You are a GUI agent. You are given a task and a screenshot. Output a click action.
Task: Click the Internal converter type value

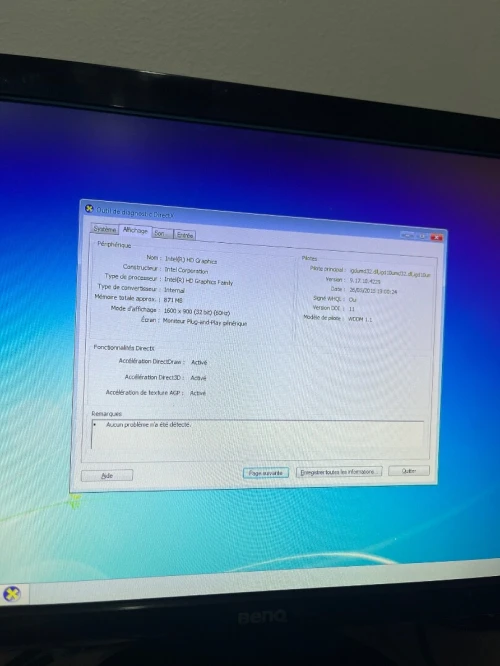pos(174,290)
